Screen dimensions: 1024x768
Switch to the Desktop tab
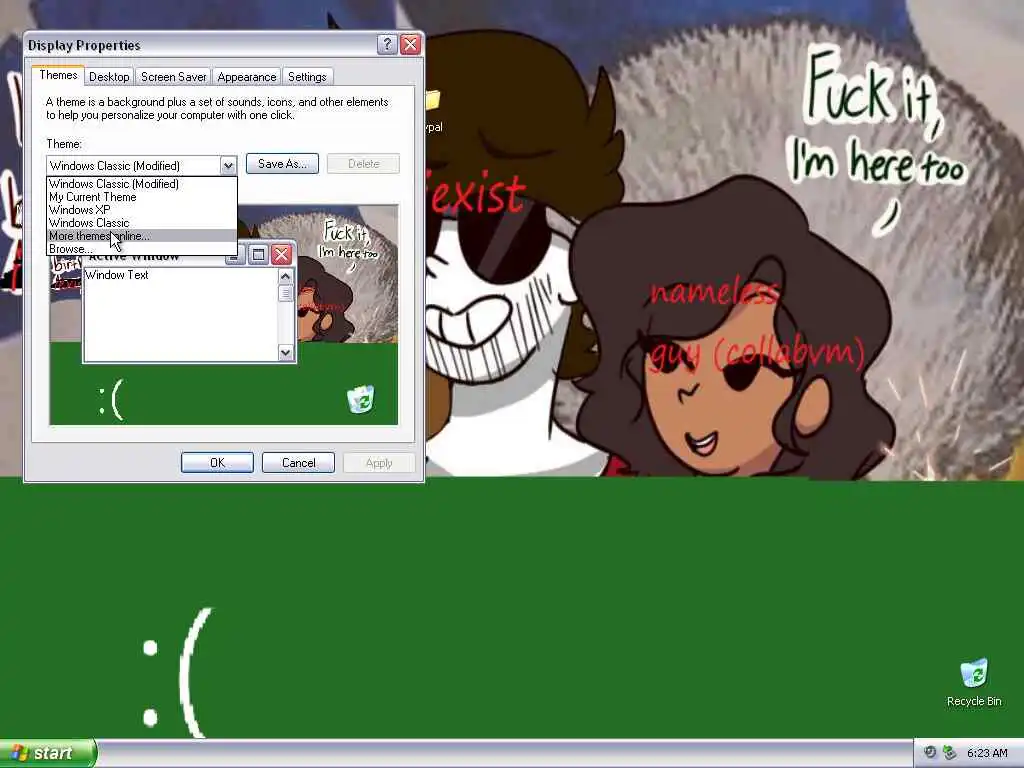(x=109, y=77)
